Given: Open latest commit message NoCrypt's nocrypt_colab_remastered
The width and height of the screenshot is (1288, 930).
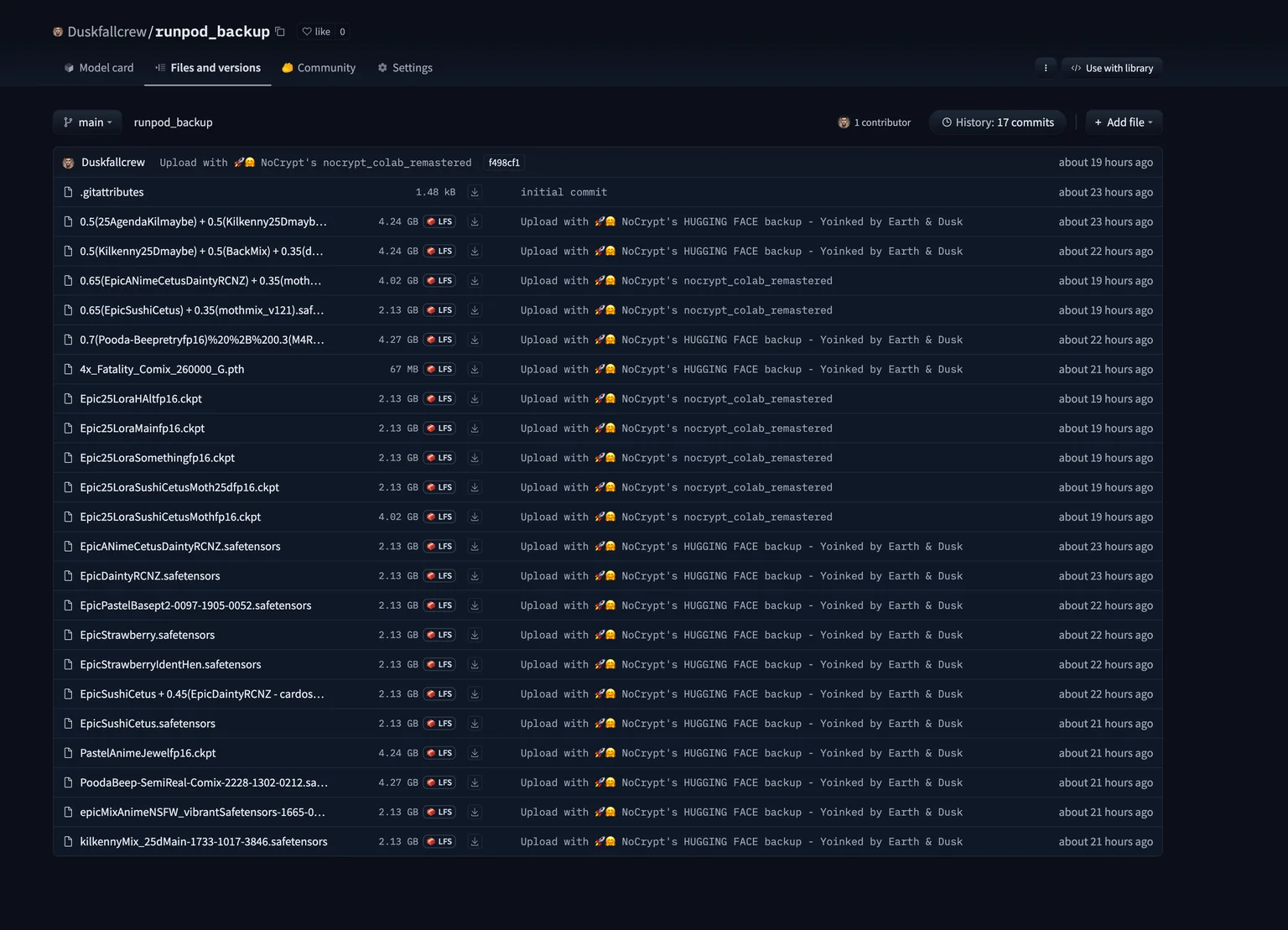Looking at the screenshot, I should coord(315,163).
